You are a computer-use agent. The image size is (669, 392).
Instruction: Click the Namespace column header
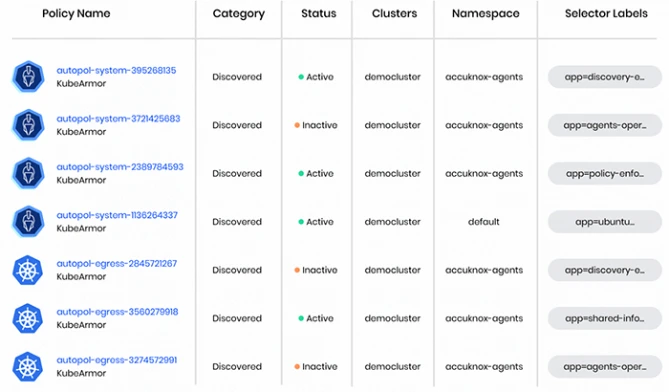486,14
